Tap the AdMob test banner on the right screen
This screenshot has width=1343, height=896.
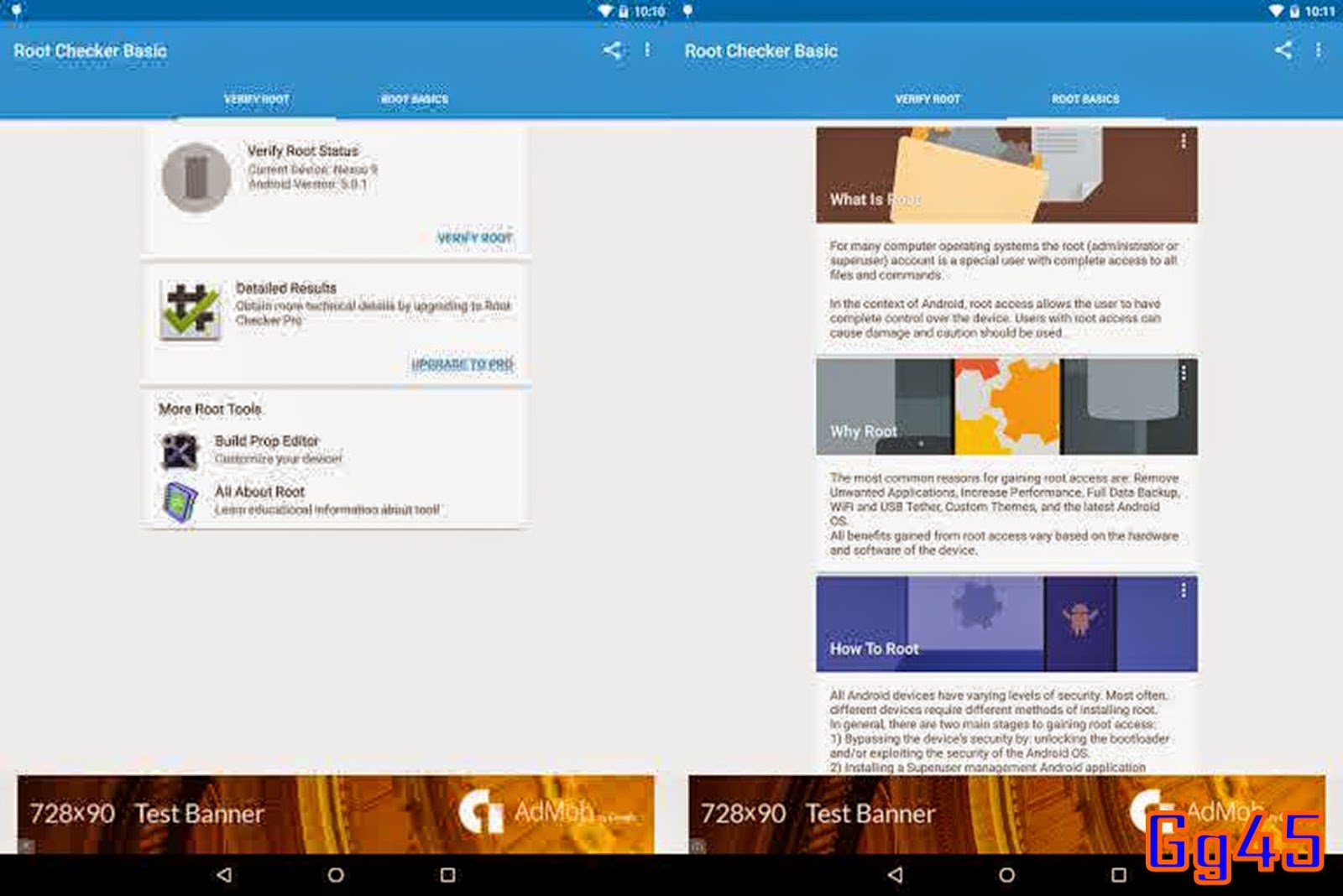coord(1006,814)
